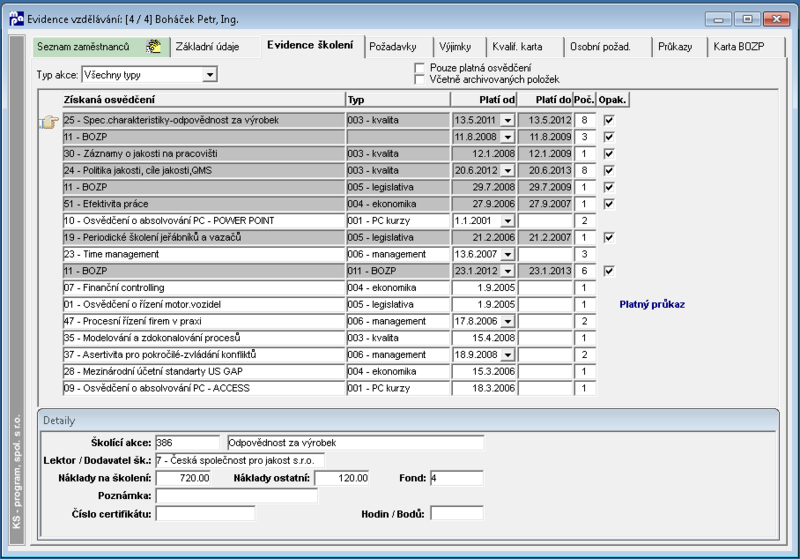Select the 23 - Time management row
Screen dimensions: 800x559
click(x=204, y=255)
